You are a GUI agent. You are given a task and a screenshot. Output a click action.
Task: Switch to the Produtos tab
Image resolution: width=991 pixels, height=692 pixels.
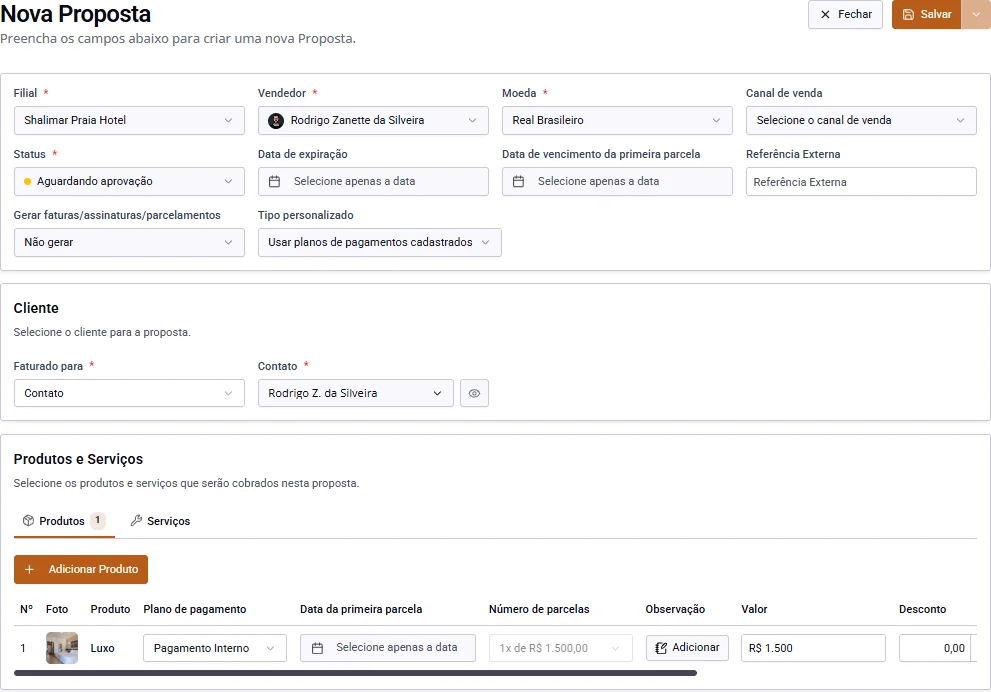pyautogui.click(x=64, y=521)
